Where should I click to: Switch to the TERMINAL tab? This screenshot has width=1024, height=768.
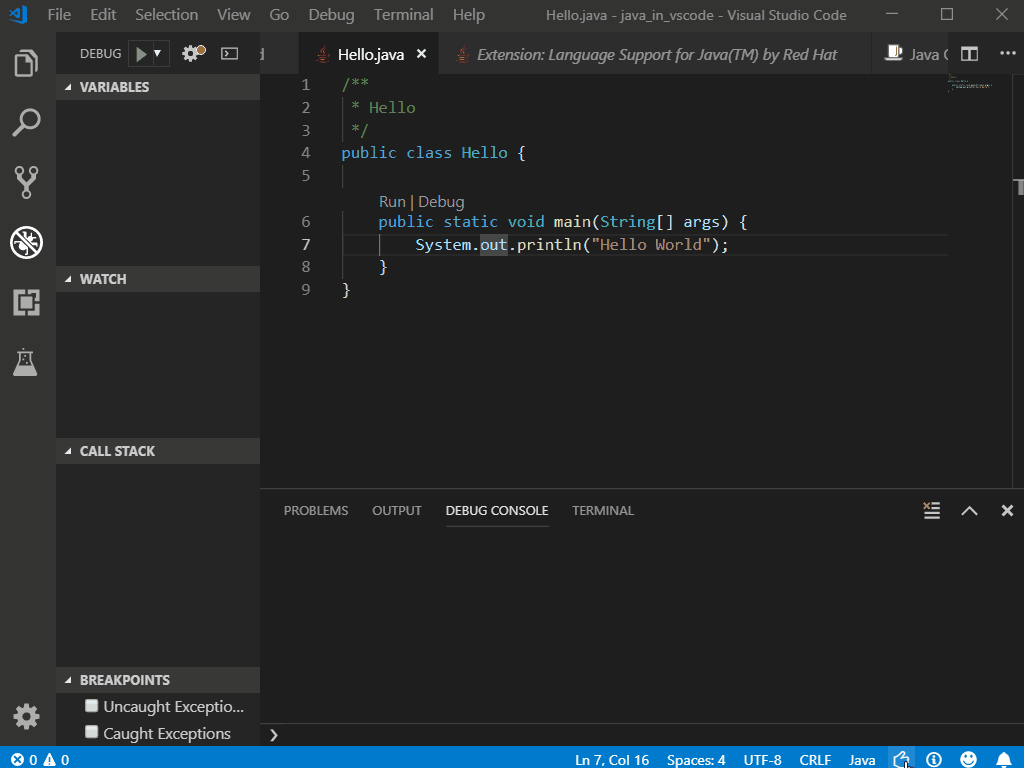pos(602,510)
